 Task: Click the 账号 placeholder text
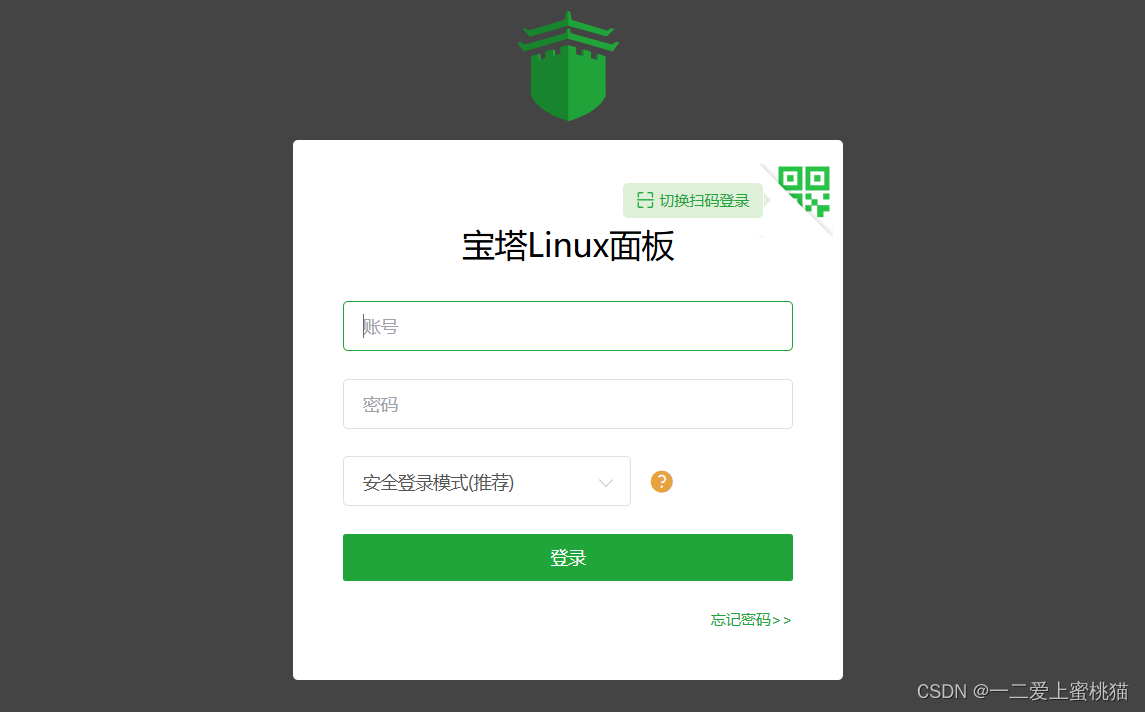tap(380, 326)
